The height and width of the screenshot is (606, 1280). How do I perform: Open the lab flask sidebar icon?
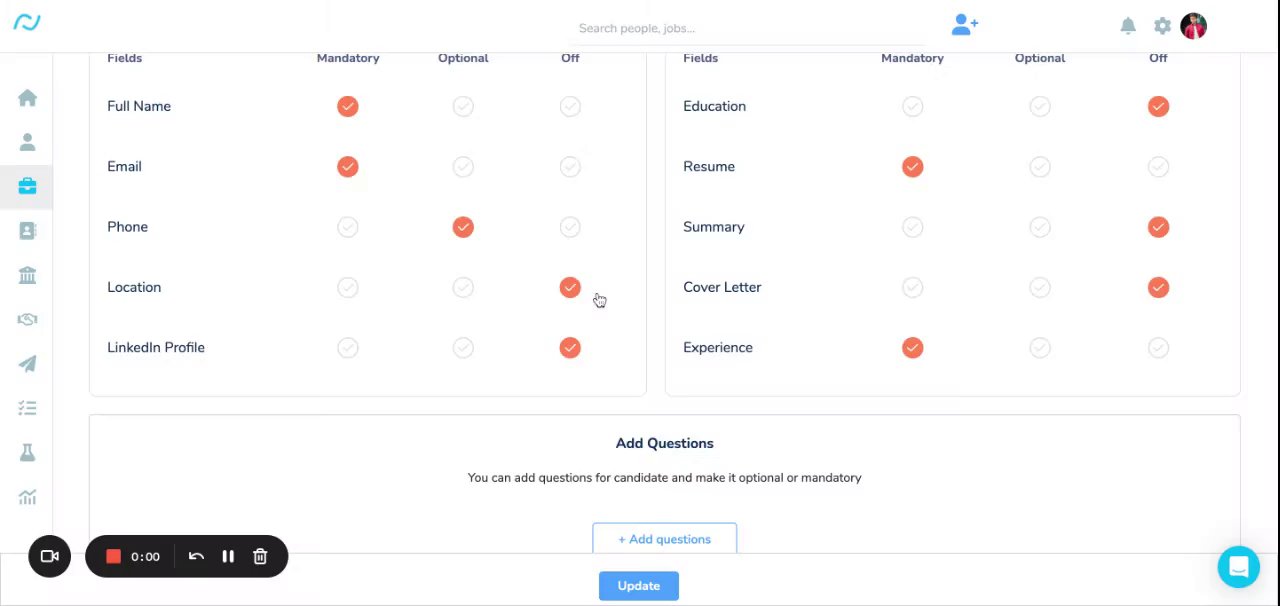coord(27,453)
